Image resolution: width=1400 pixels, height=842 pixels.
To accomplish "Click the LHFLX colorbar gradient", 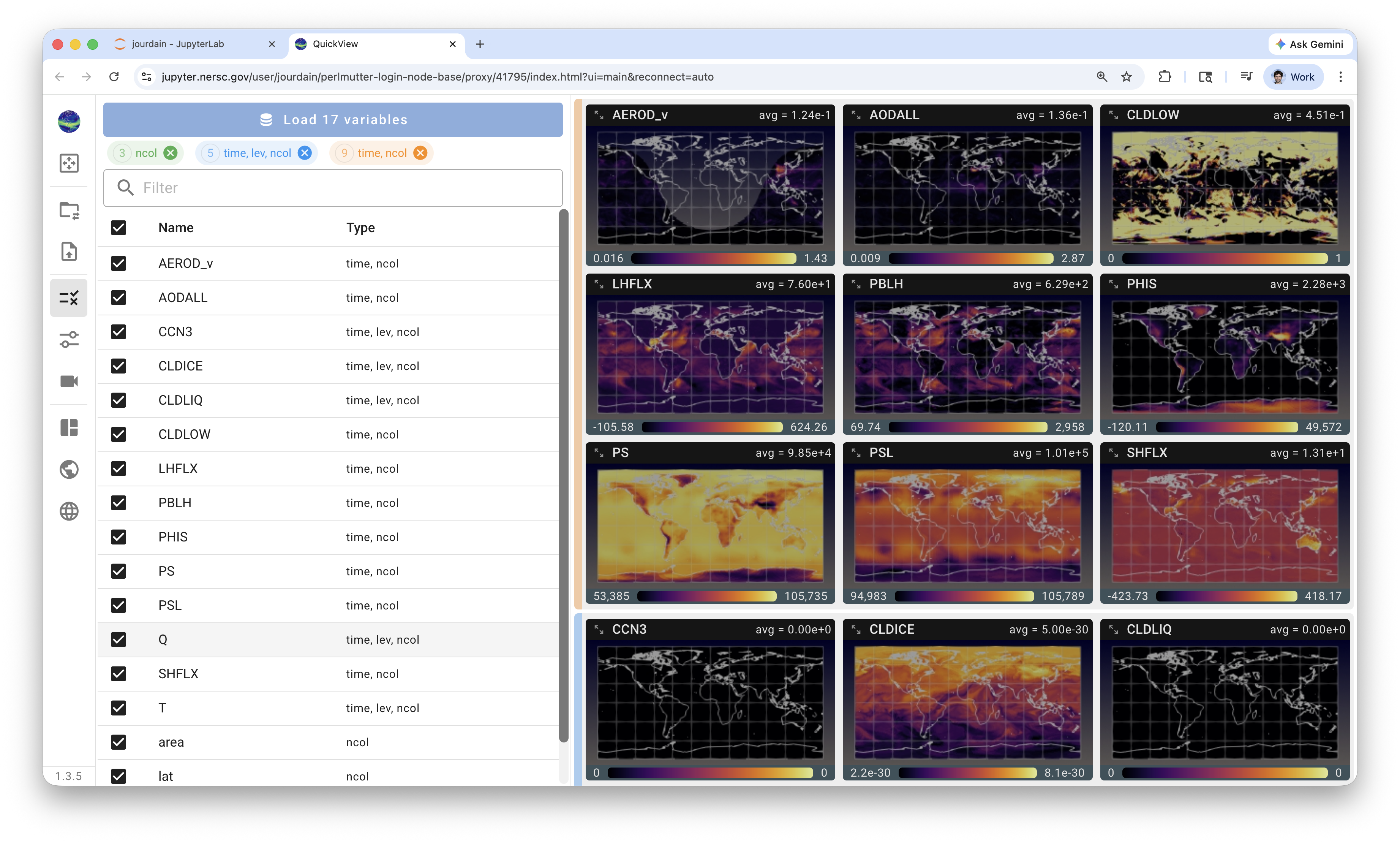I will click(x=712, y=427).
